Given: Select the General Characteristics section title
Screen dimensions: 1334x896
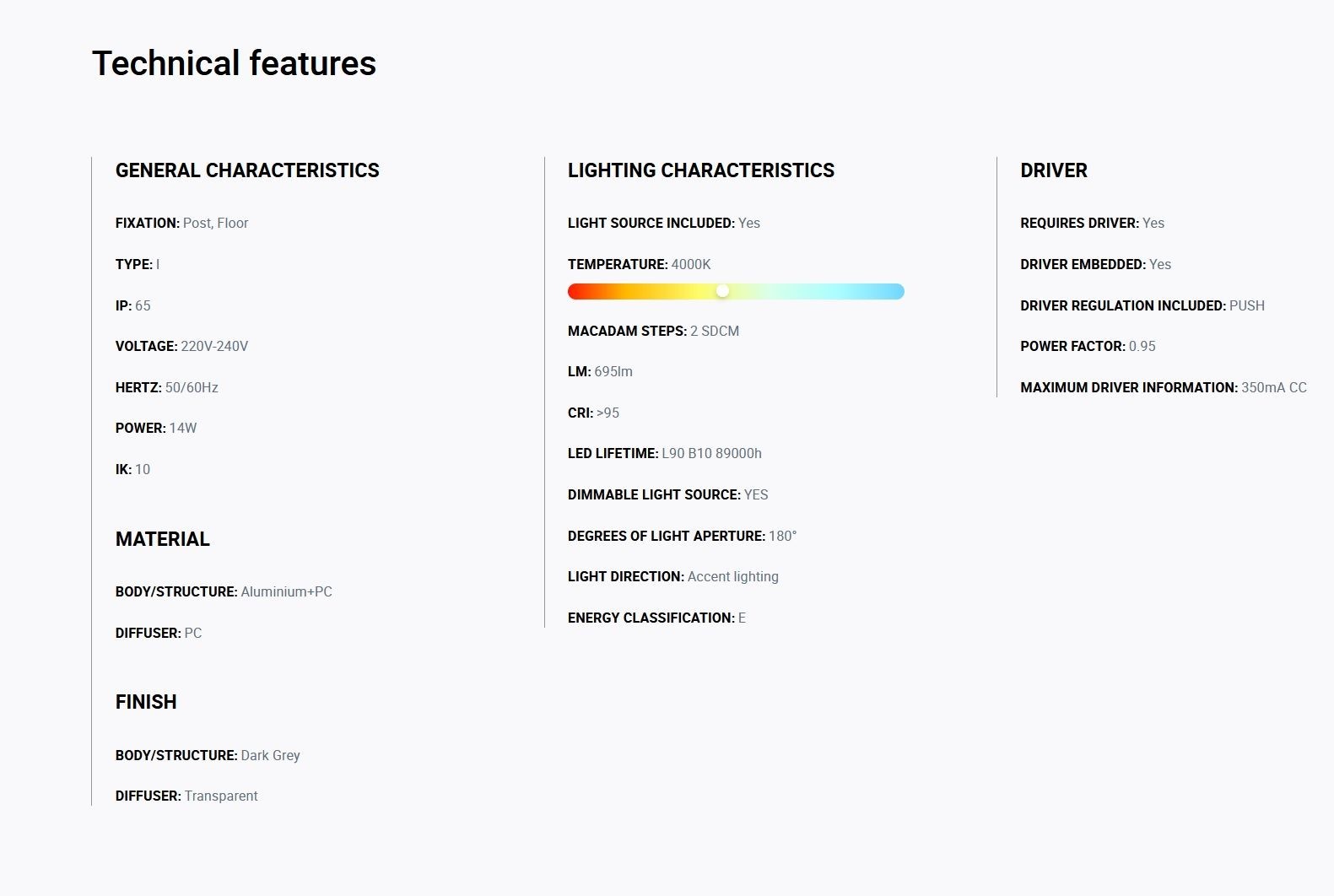Looking at the screenshot, I should 247,170.
